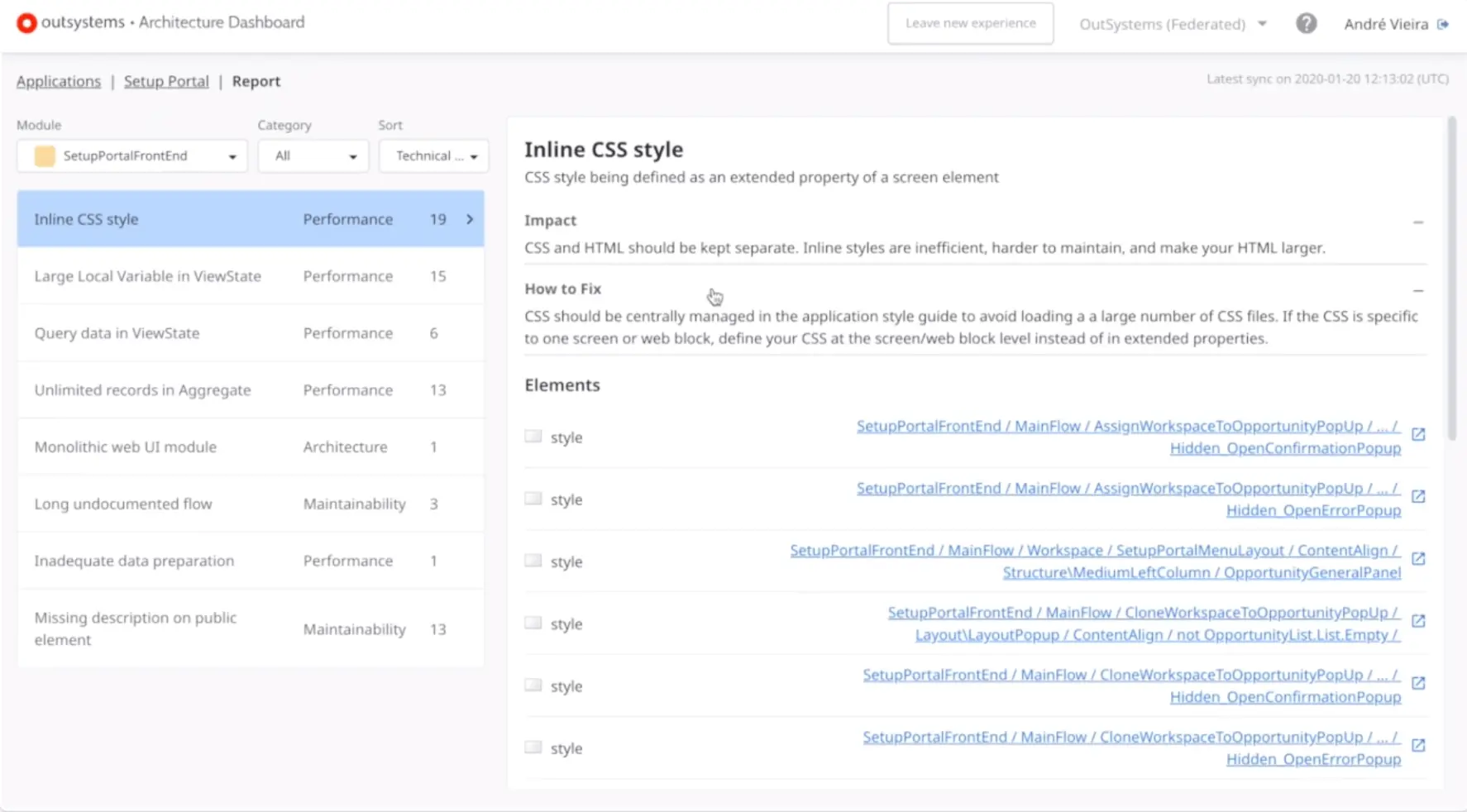
Task: Open CloneWorkspaceToOpportunityPopUp Hidden_OpenErrorPopup link
Action: 1132,748
